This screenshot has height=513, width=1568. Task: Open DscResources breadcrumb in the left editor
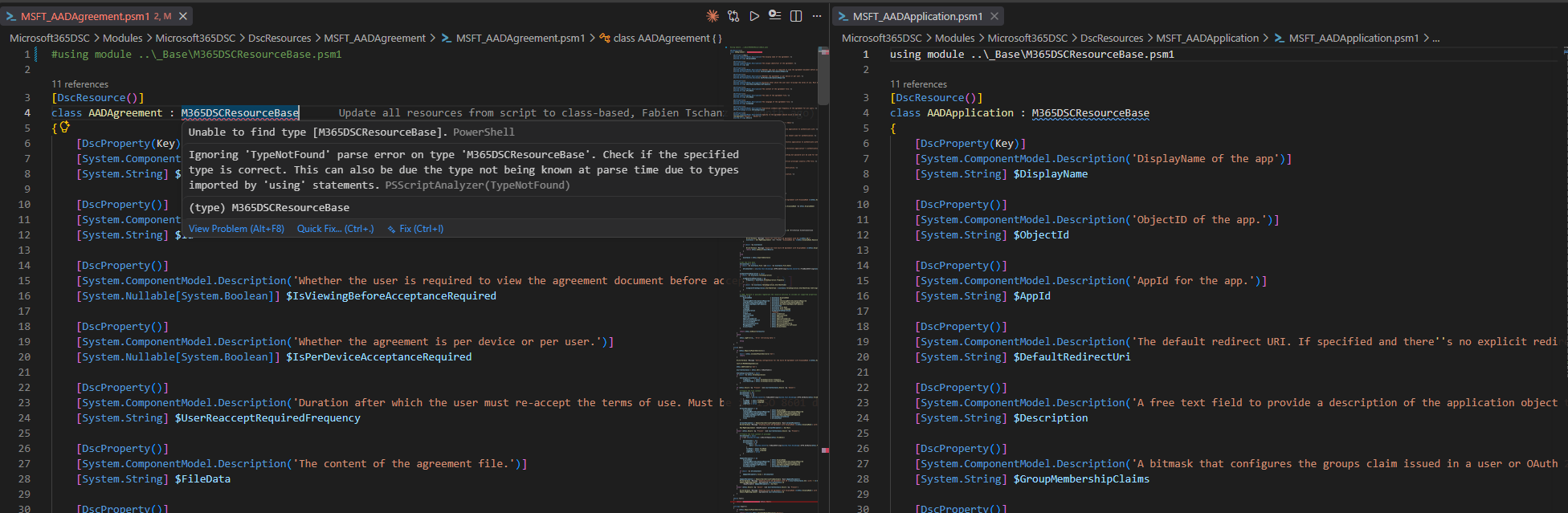280,38
